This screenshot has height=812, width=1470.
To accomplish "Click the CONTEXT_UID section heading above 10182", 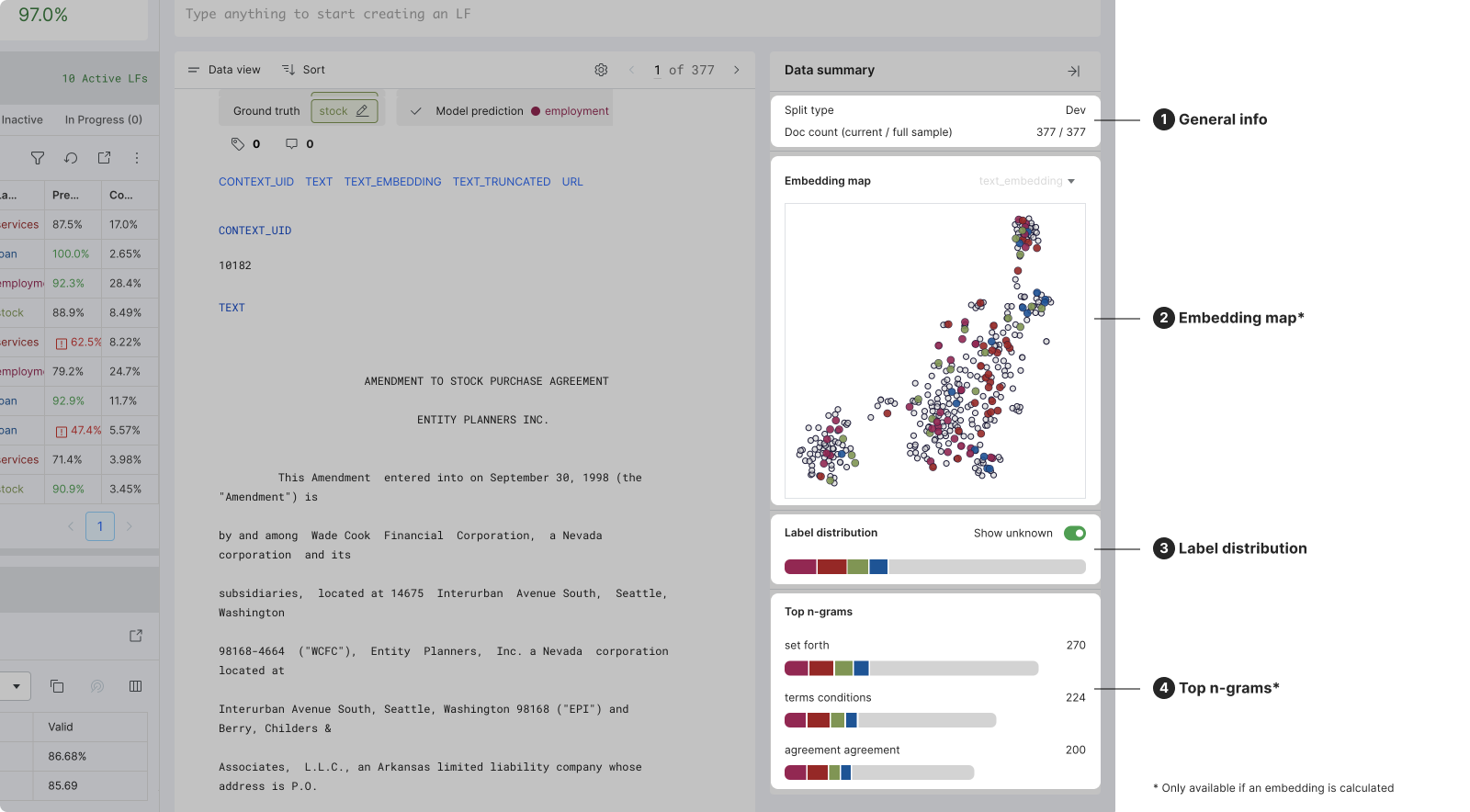I will 255,231.
